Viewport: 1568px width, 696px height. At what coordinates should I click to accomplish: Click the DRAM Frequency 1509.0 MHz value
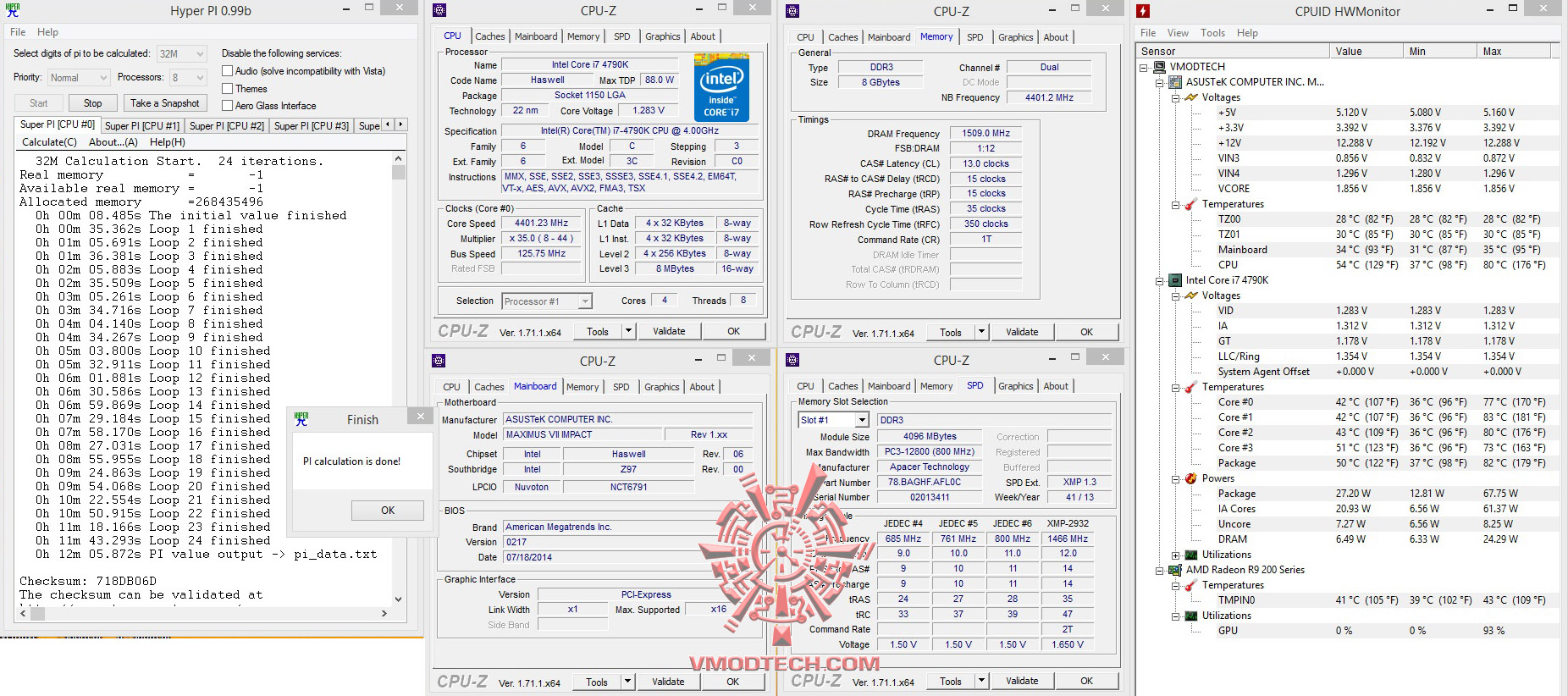pyautogui.click(x=986, y=134)
